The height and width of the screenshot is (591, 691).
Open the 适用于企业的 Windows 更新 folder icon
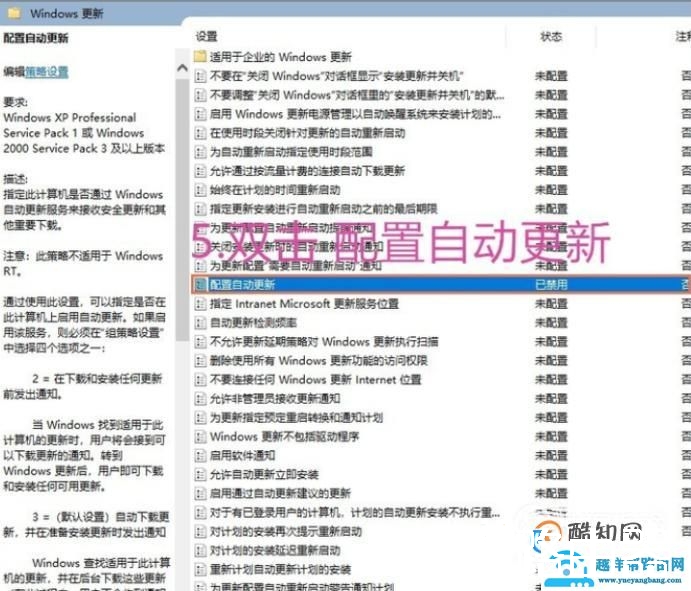[x=200, y=56]
